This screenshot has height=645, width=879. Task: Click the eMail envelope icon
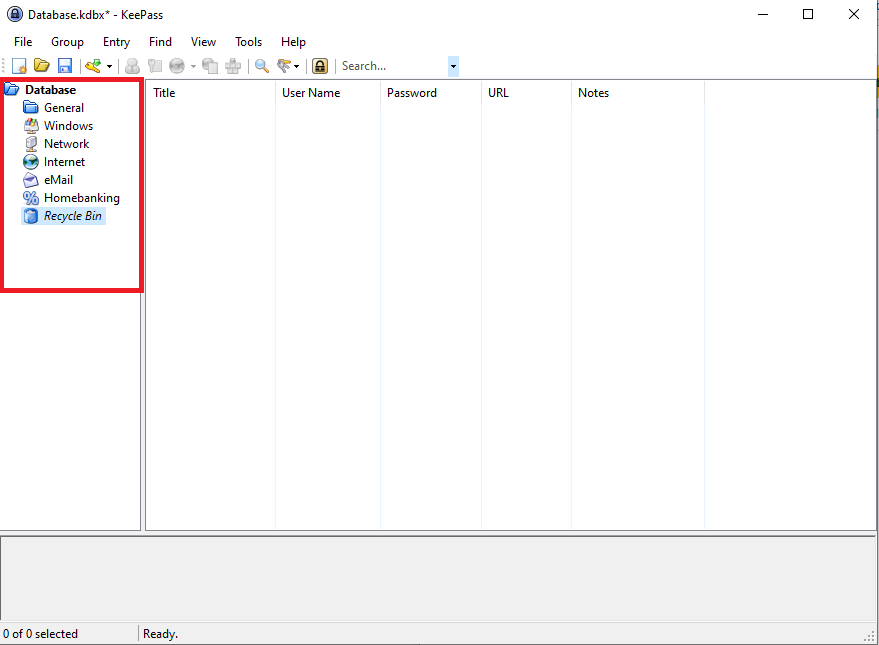29,179
